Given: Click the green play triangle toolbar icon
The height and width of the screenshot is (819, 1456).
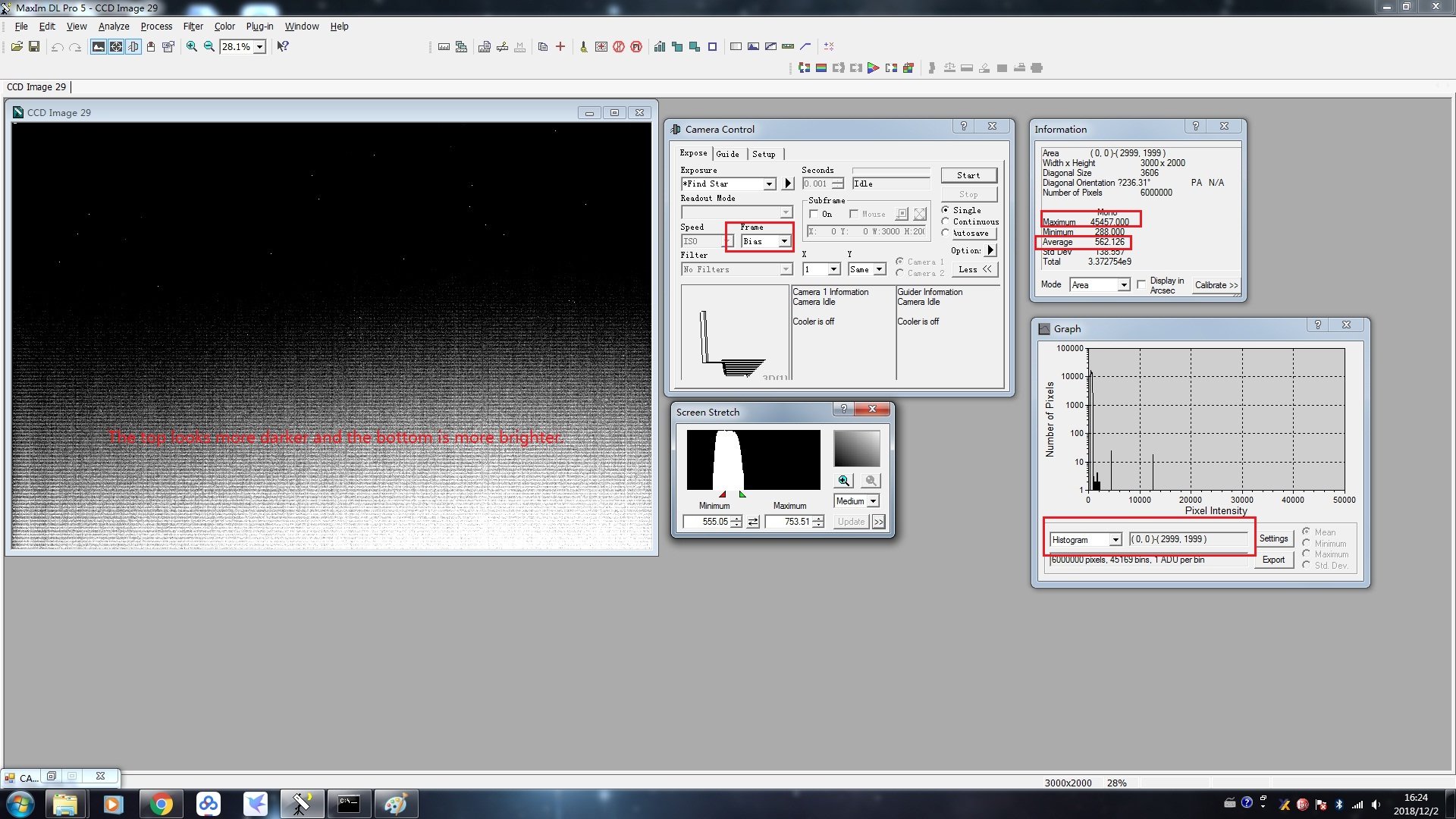Looking at the screenshot, I should pyautogui.click(x=873, y=68).
